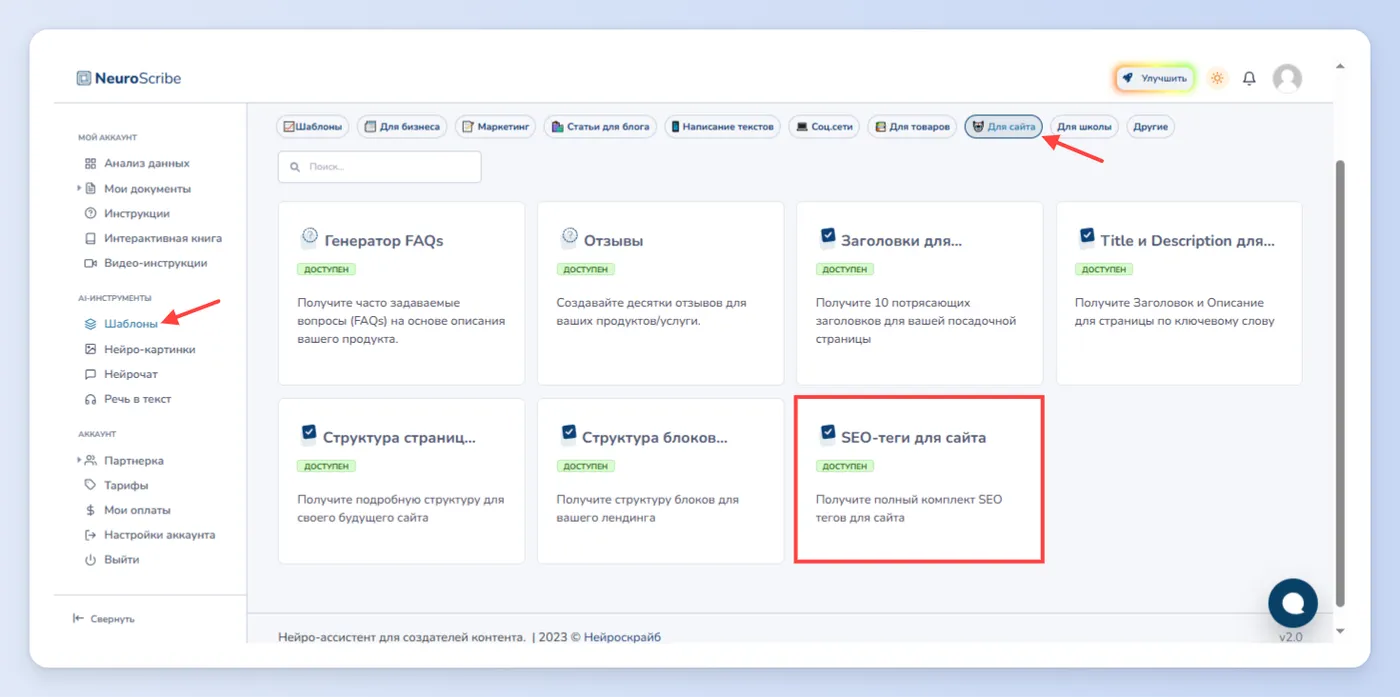Image resolution: width=1400 pixels, height=697 pixels.
Task: Toggle the sun light-mode icon
Action: pyautogui.click(x=1217, y=78)
